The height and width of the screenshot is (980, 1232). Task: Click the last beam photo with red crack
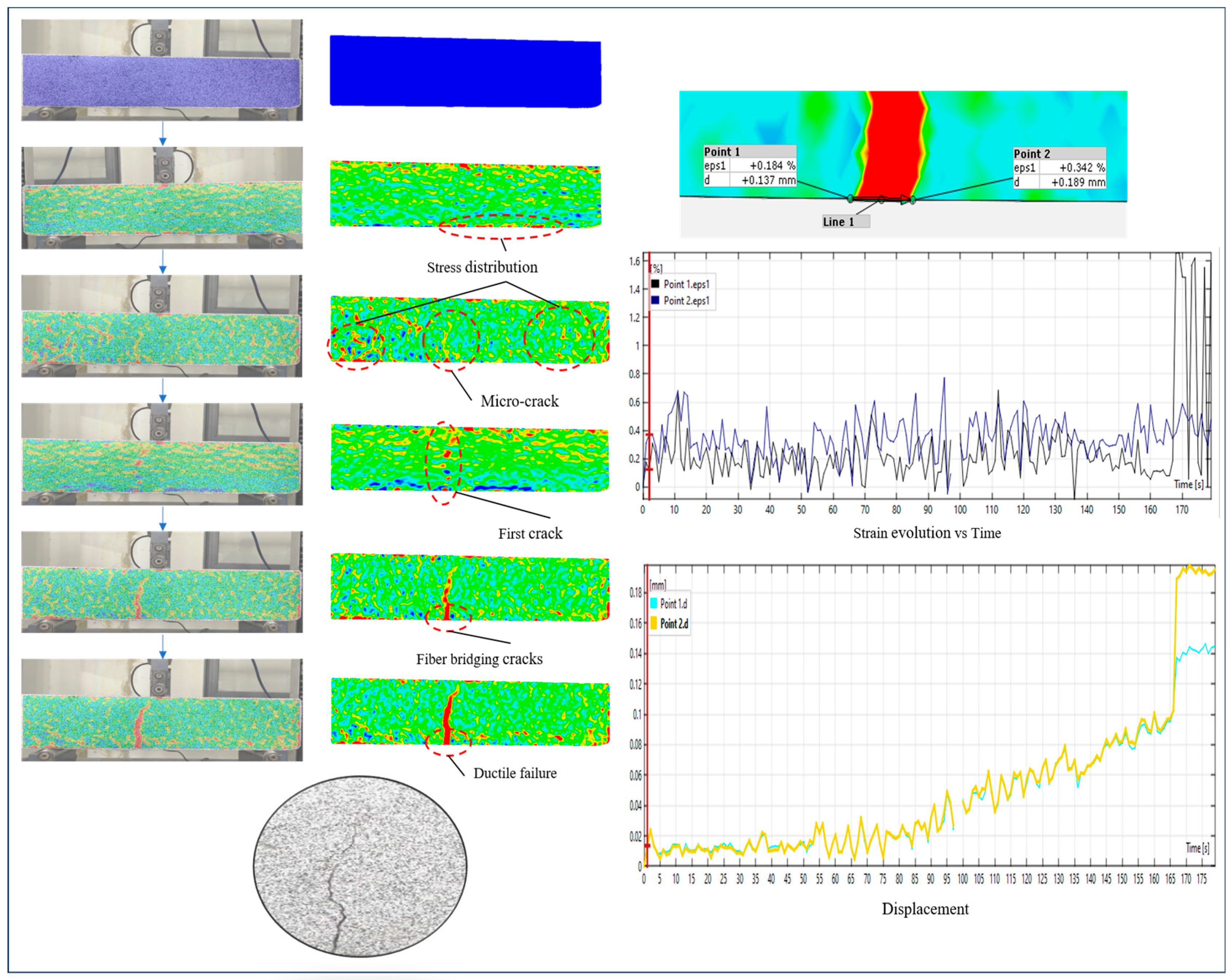(x=162, y=710)
